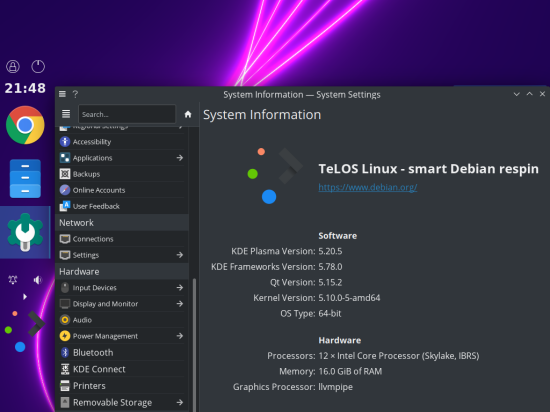The width and height of the screenshot is (550, 412).
Task: Open Online Accounts settings
Action: (x=122, y=190)
